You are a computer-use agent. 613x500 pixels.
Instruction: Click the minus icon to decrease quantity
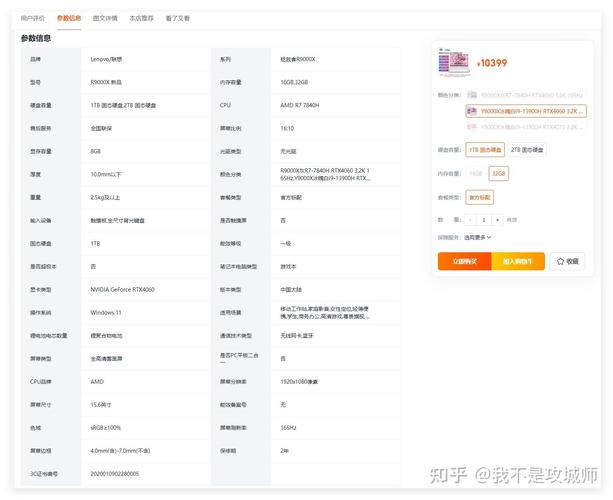tap(471, 219)
